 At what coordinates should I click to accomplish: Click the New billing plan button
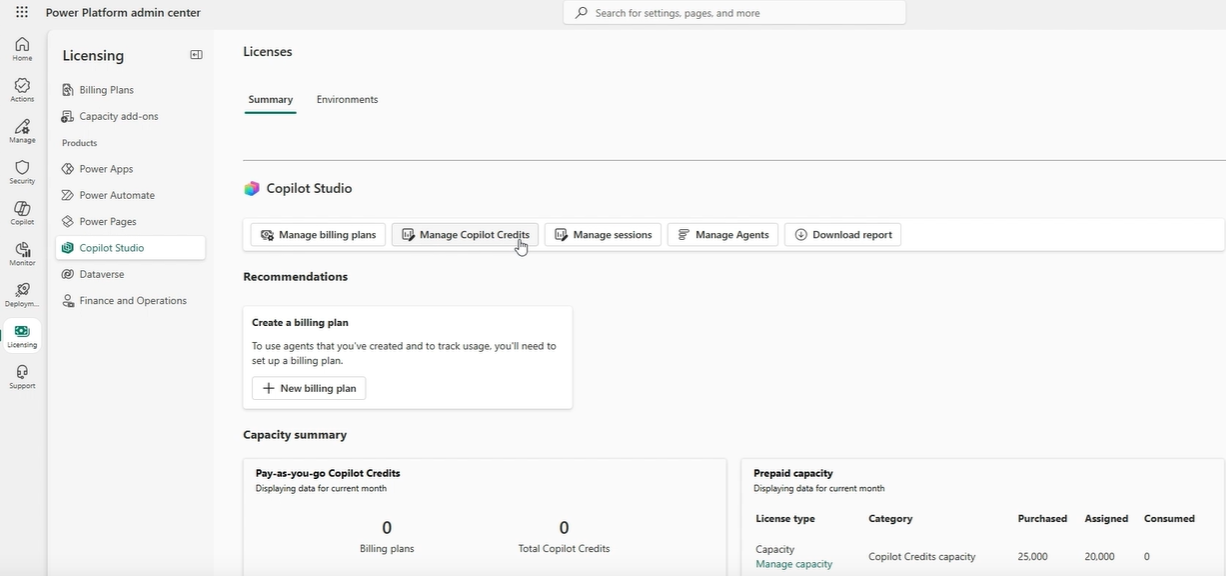click(309, 388)
